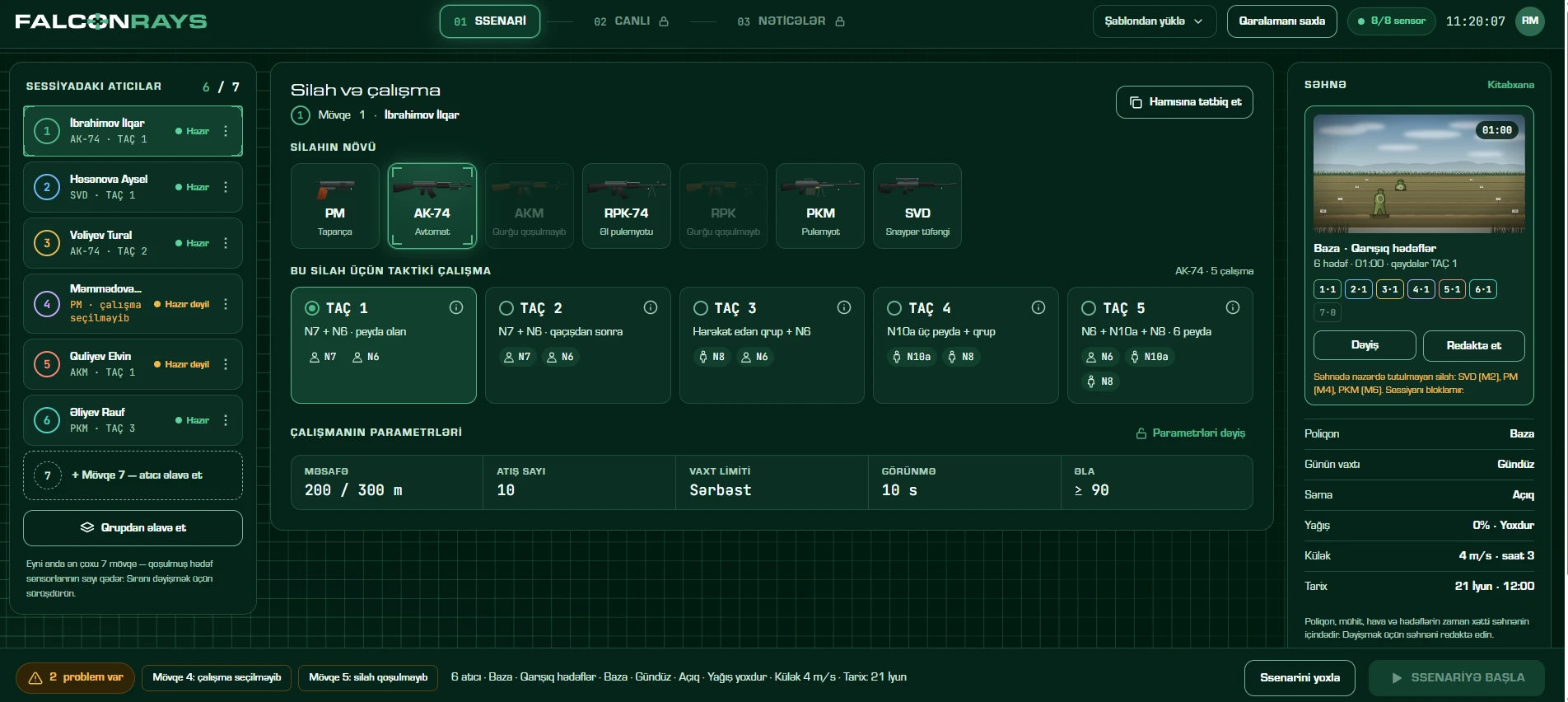1568x702 pixels.
Task: Click the Mövqe 5: silah qoşulmayıb chip
Action: pos(368,678)
